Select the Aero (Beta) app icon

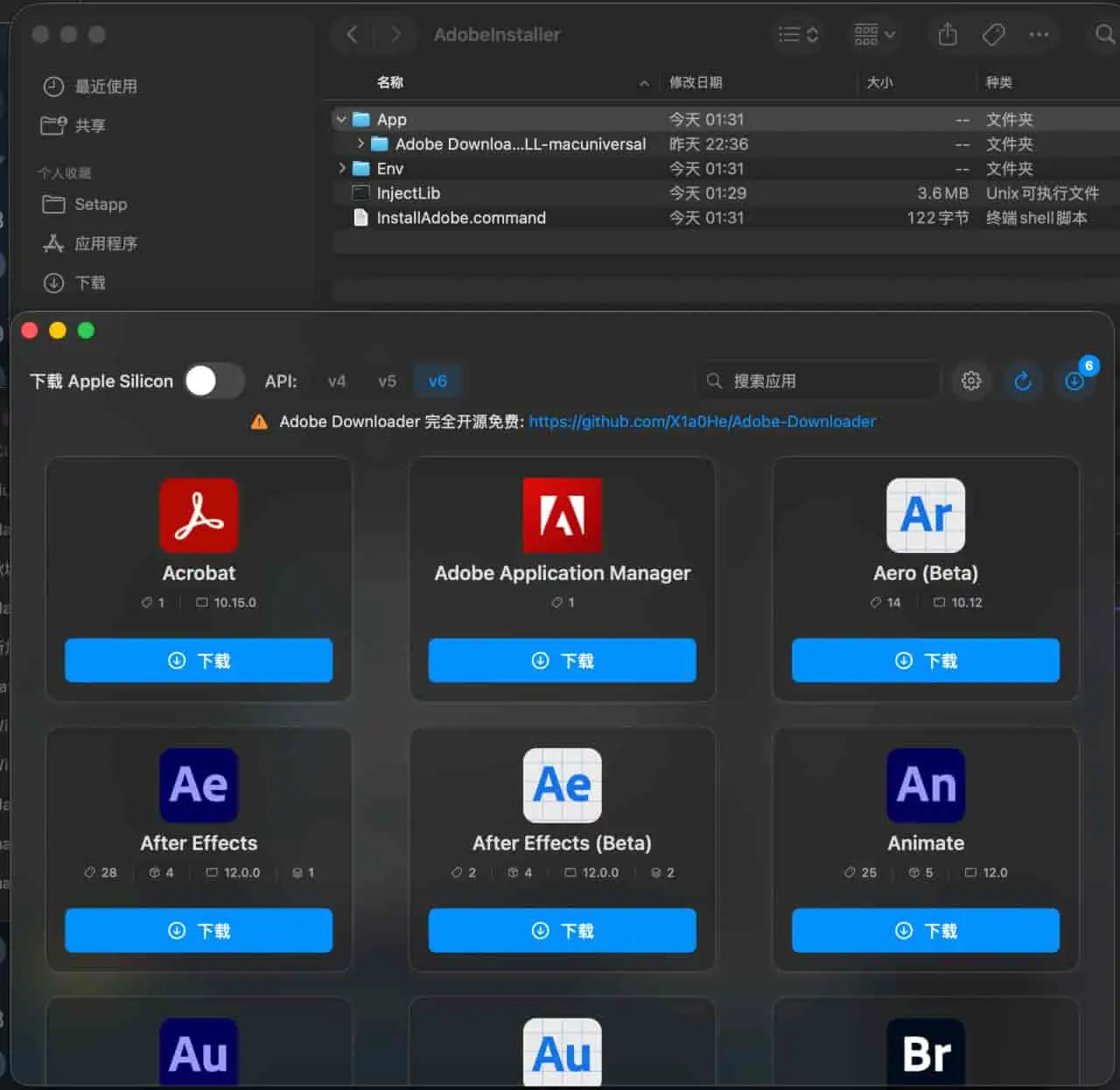(925, 515)
